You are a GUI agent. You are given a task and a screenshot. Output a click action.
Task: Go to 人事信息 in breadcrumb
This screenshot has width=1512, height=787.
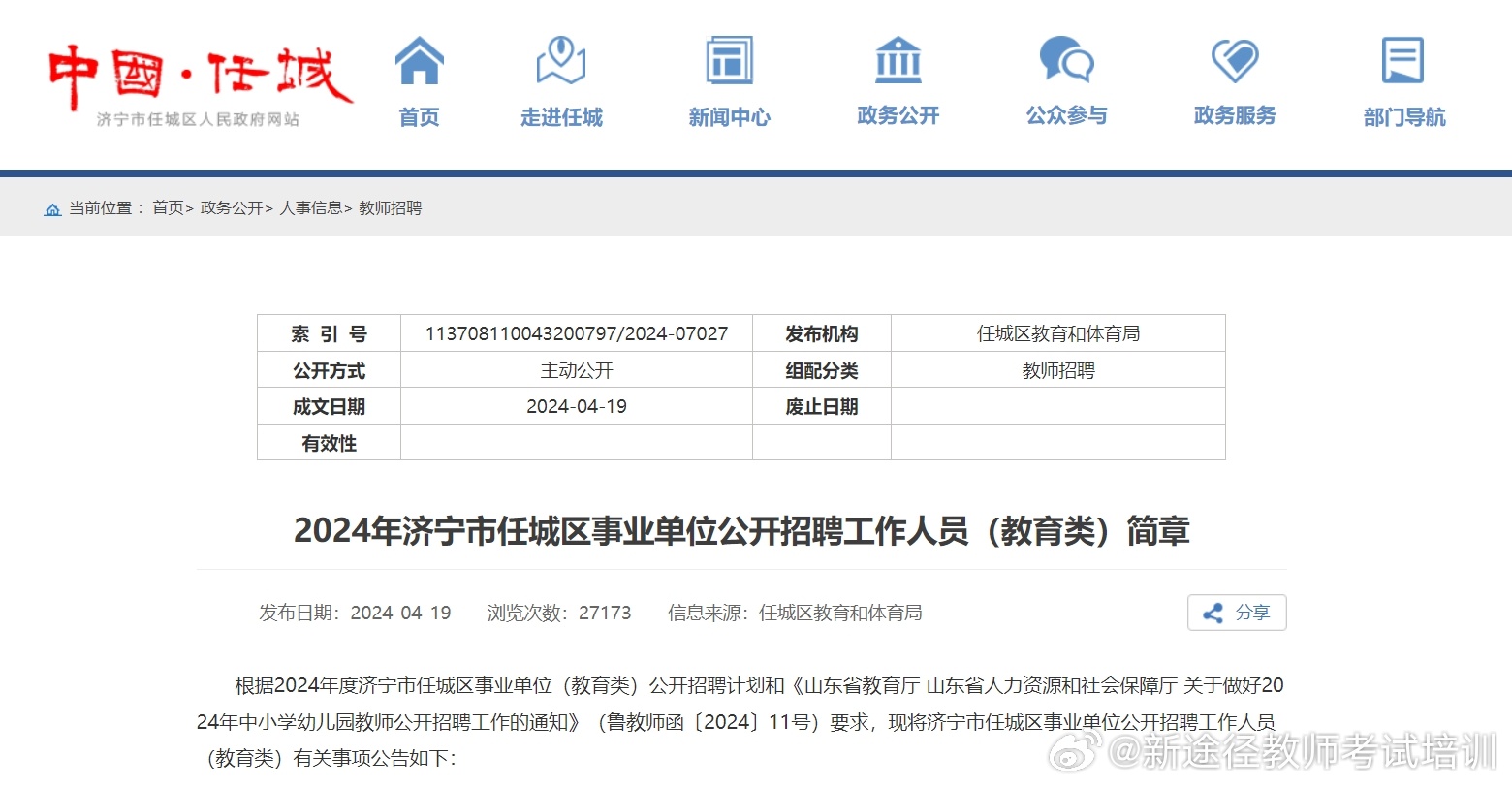coord(311,208)
